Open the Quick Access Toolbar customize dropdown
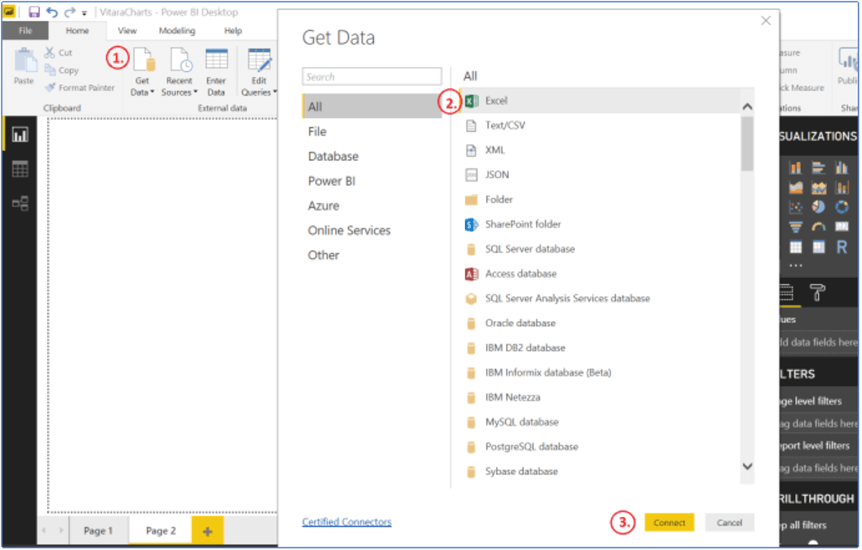The width and height of the screenshot is (862, 550). tap(84, 13)
